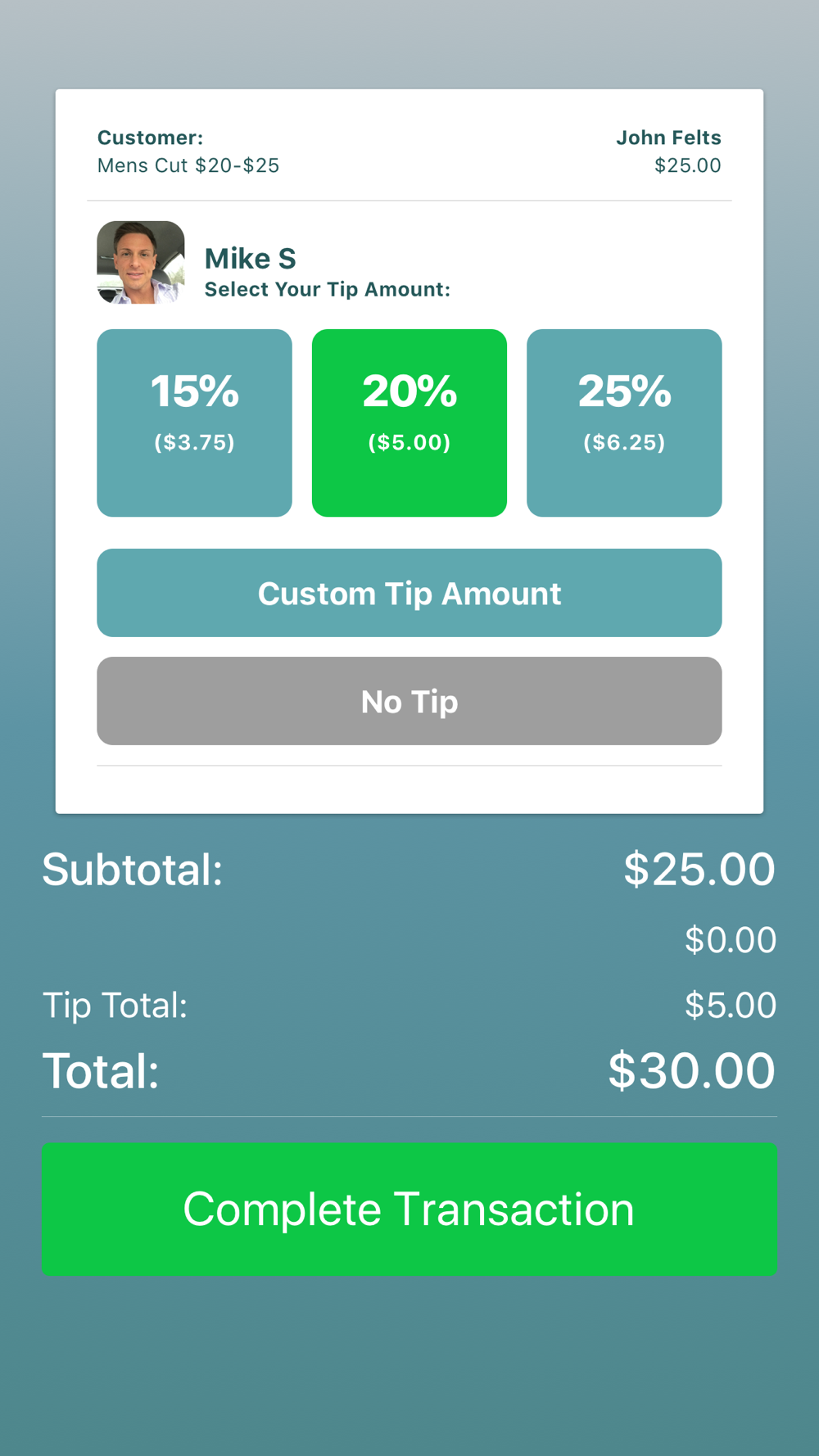Viewport: 819px width, 1456px height.
Task: Tap Mike S profile photo
Action: pos(141,262)
